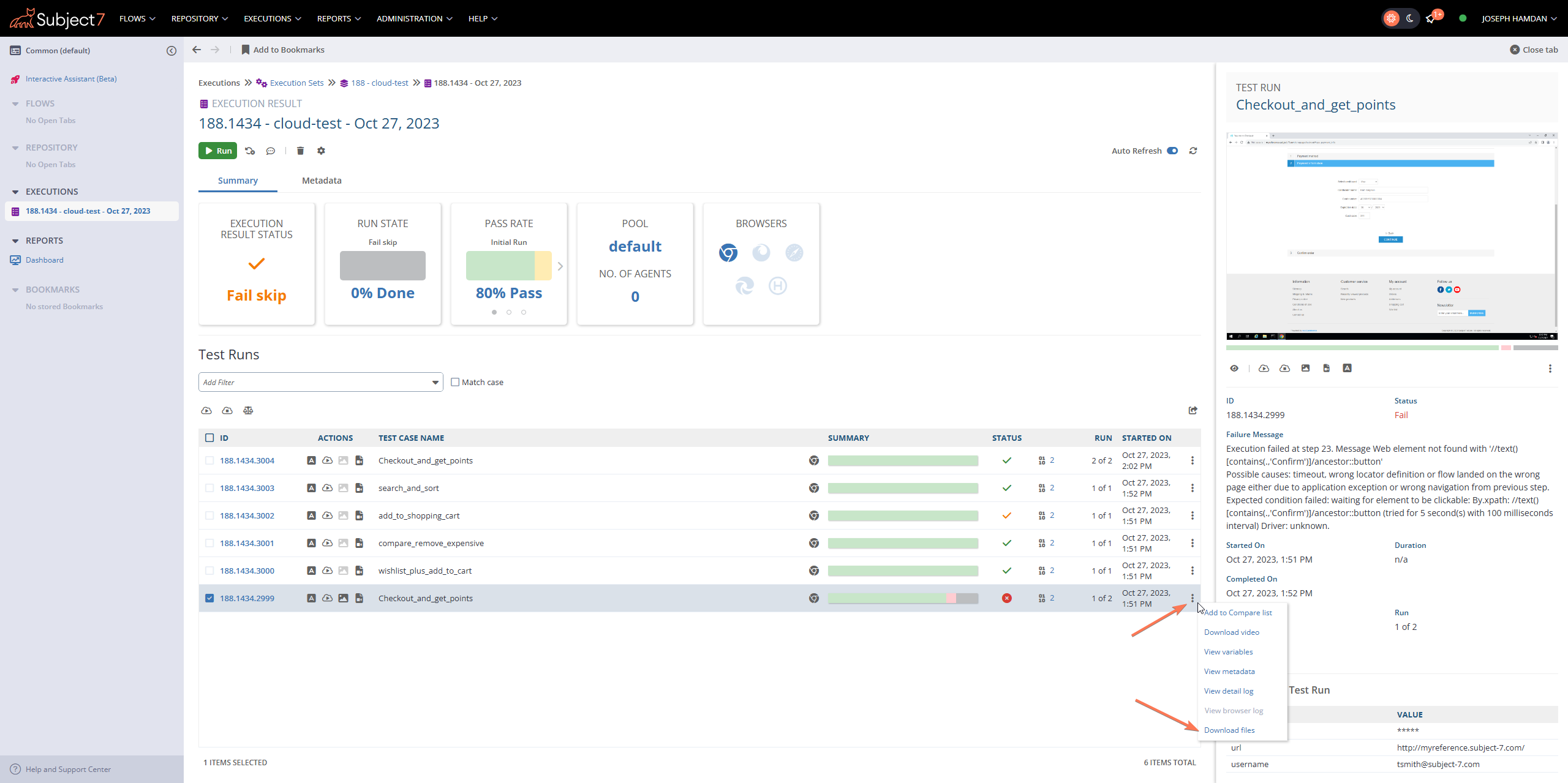The height and width of the screenshot is (783, 1568).
Task: Click the comment bubble icon beside Run
Action: 271,151
